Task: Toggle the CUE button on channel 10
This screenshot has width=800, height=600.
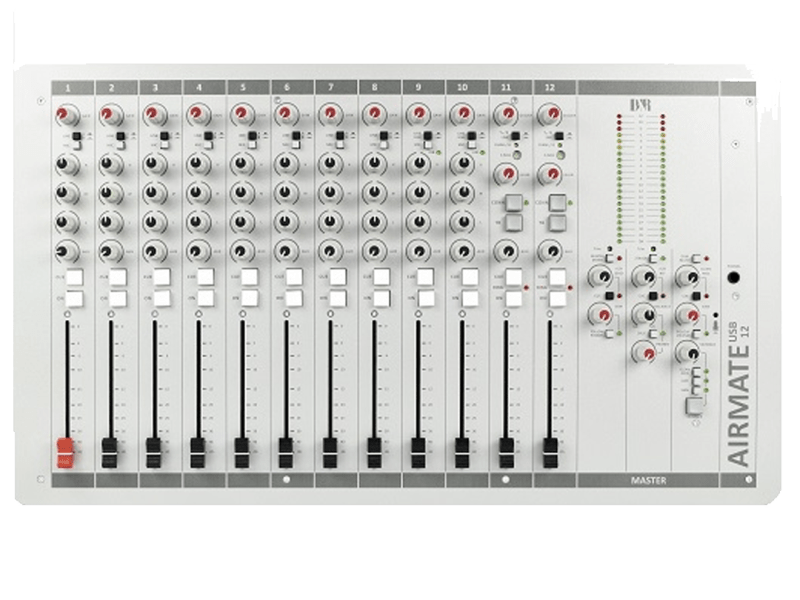Action: [x=469, y=277]
